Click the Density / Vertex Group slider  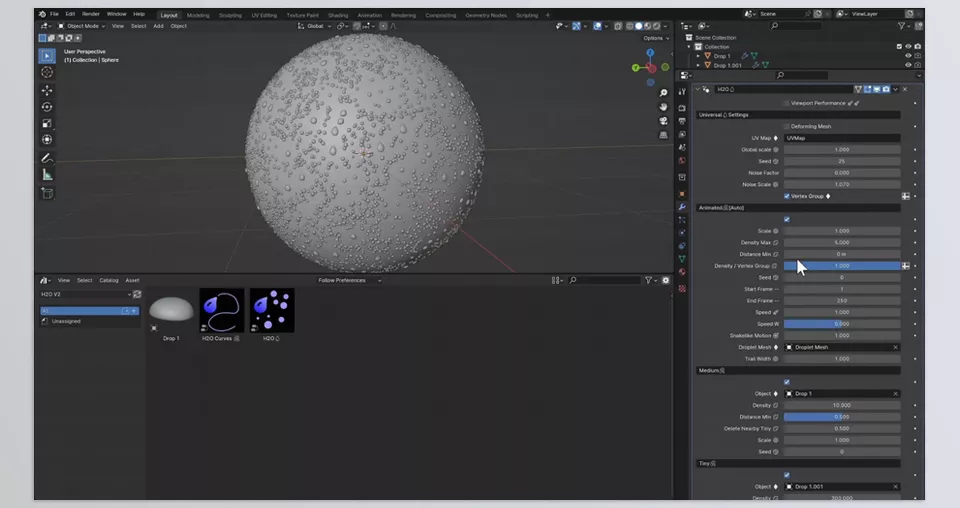[x=842, y=266]
